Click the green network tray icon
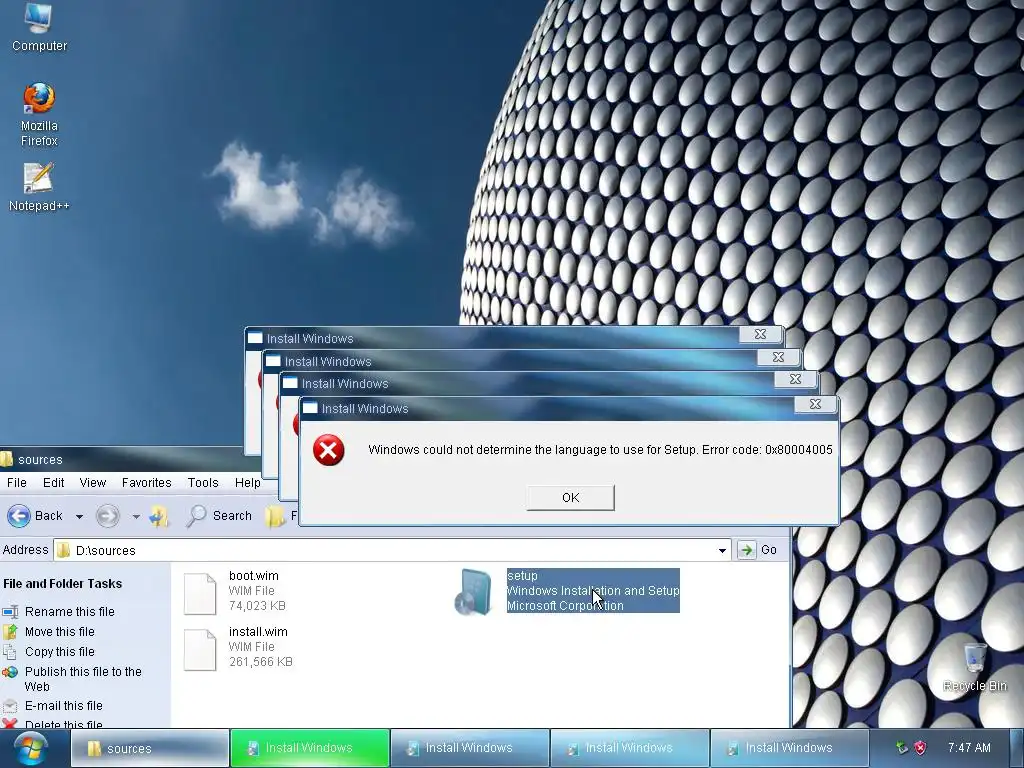The height and width of the screenshot is (768, 1024). click(x=902, y=748)
